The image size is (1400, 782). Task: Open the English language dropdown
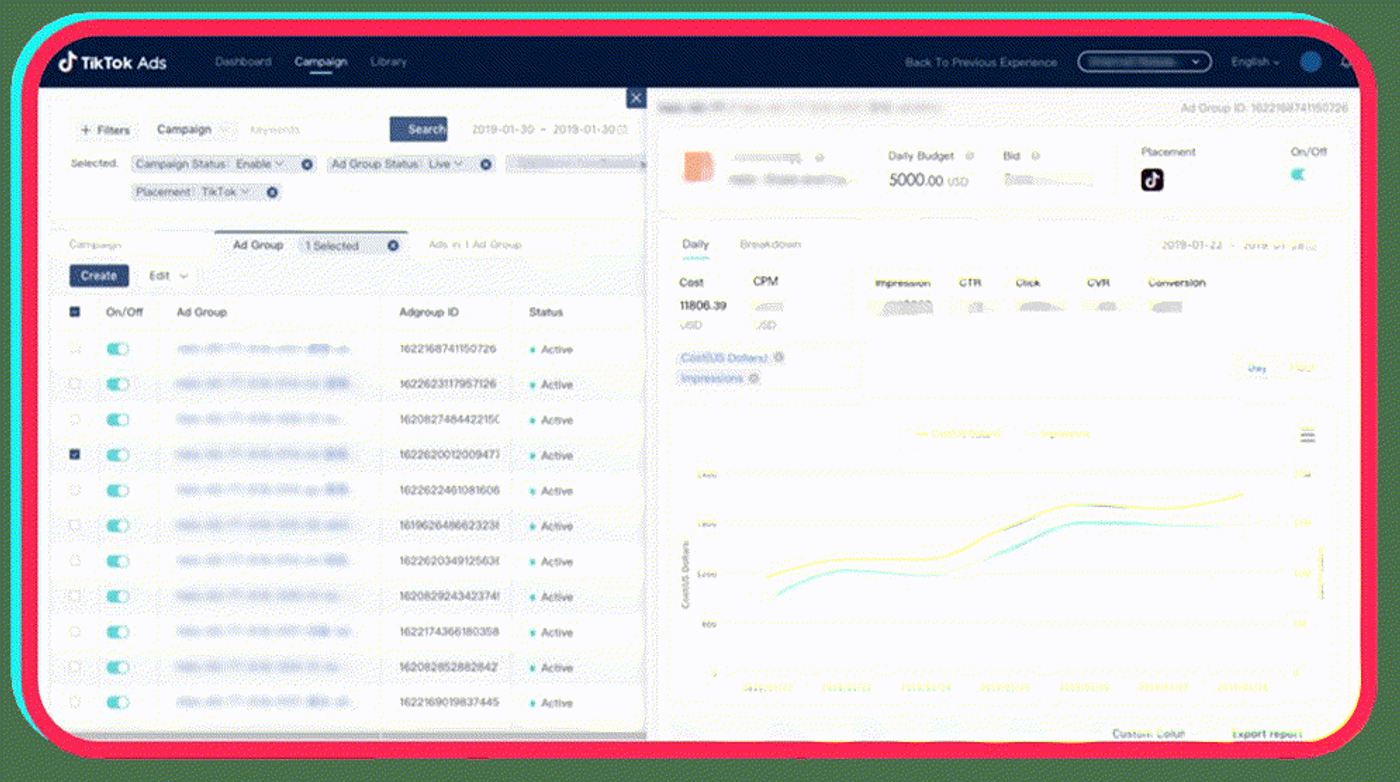1255,62
